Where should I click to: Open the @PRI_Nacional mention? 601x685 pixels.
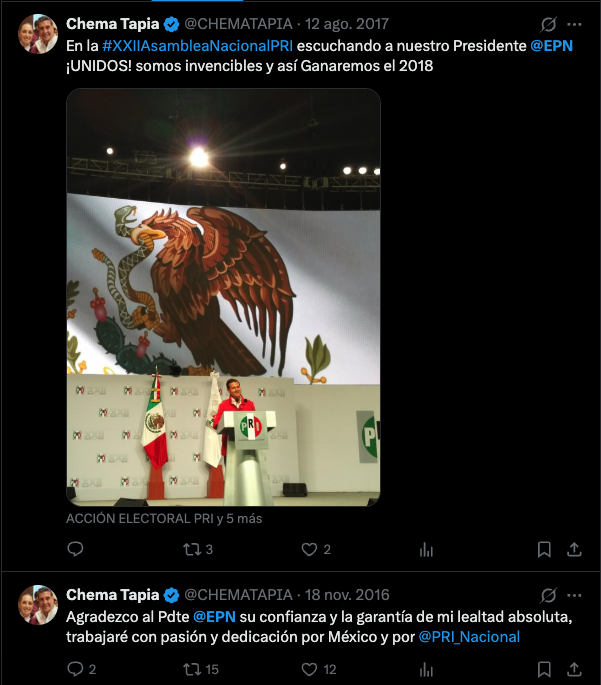(x=469, y=637)
